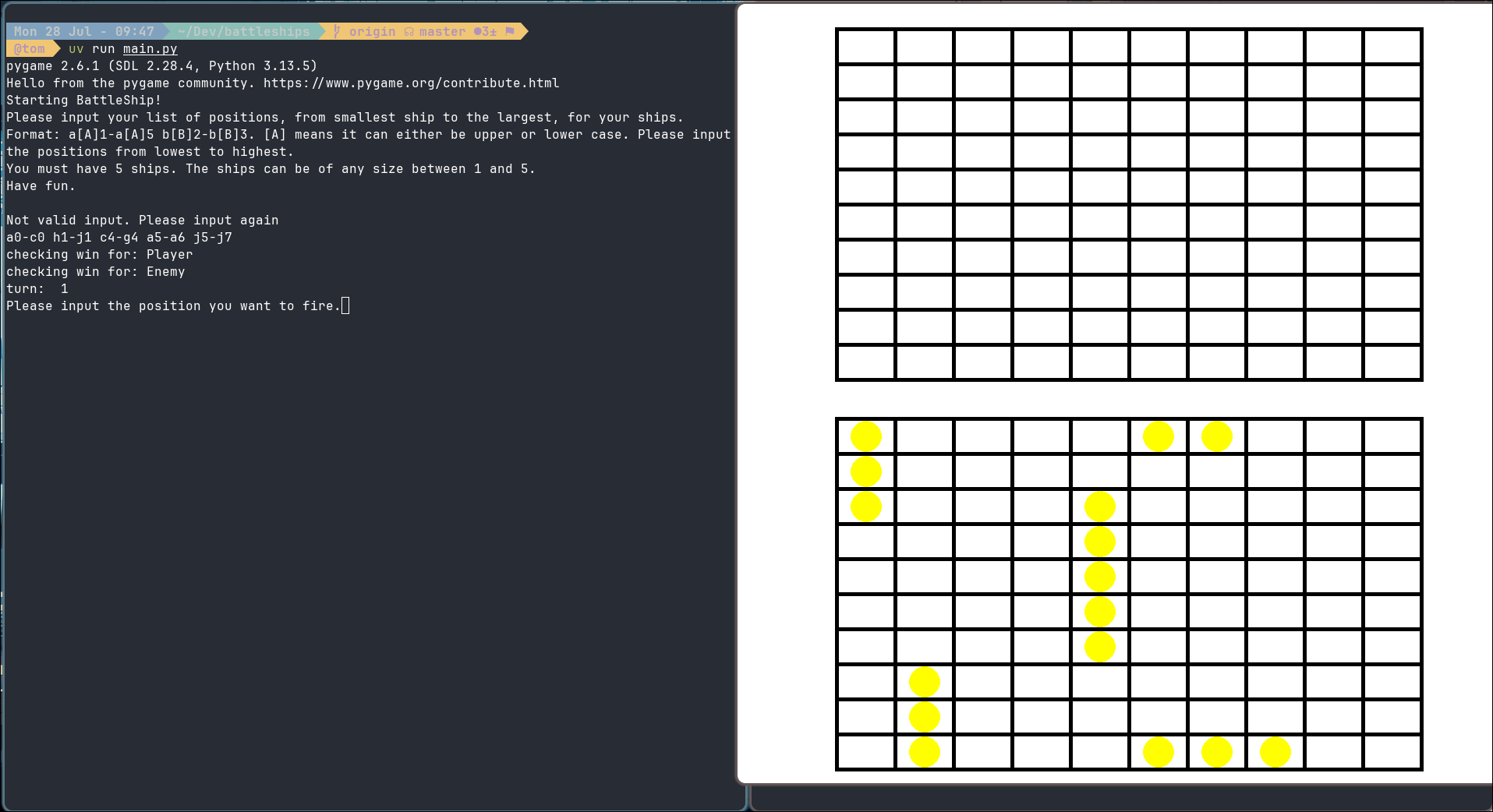
Task: Click the git branch icon before origin
Action: 337,31
